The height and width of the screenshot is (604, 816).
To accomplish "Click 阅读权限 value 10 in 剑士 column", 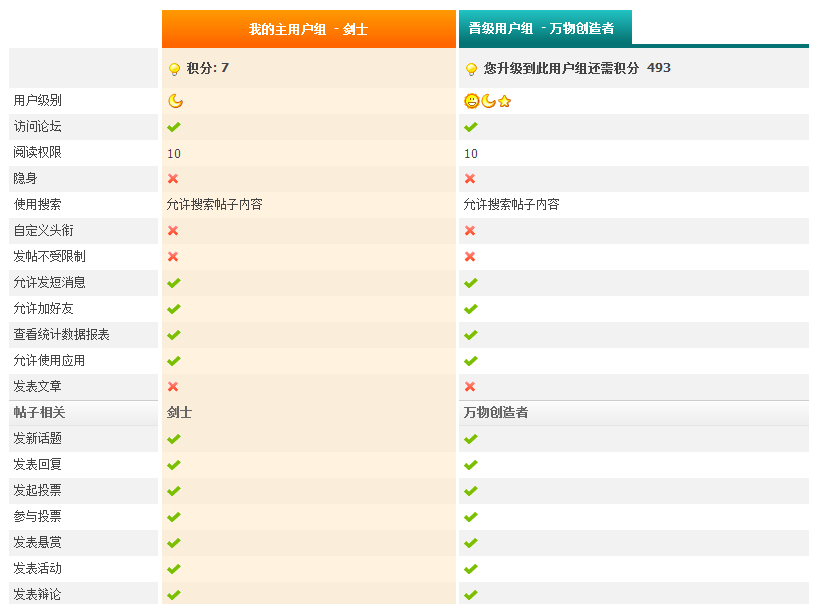I will click(x=174, y=153).
